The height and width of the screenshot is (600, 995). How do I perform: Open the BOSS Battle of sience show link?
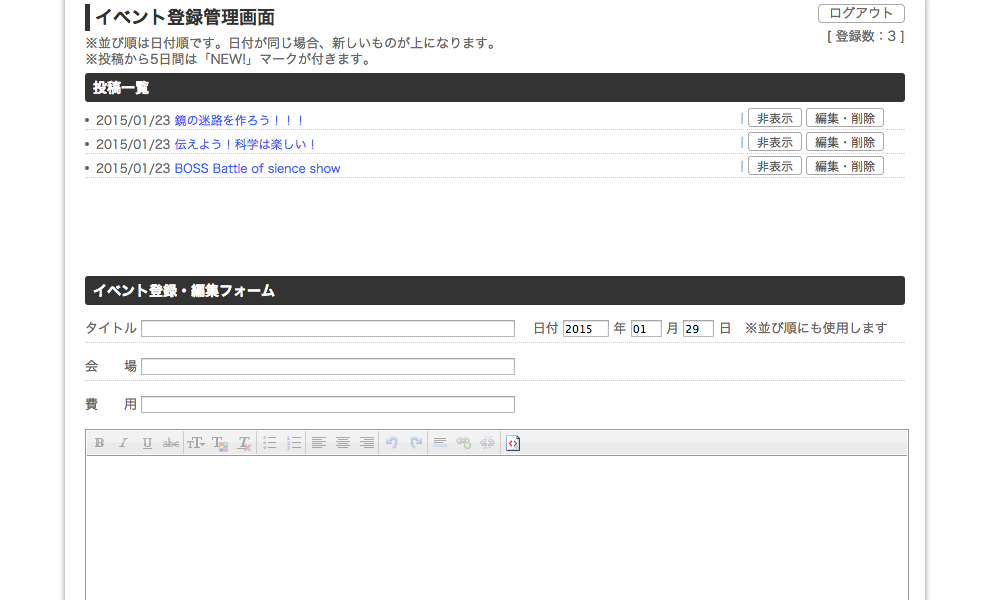tap(257, 169)
